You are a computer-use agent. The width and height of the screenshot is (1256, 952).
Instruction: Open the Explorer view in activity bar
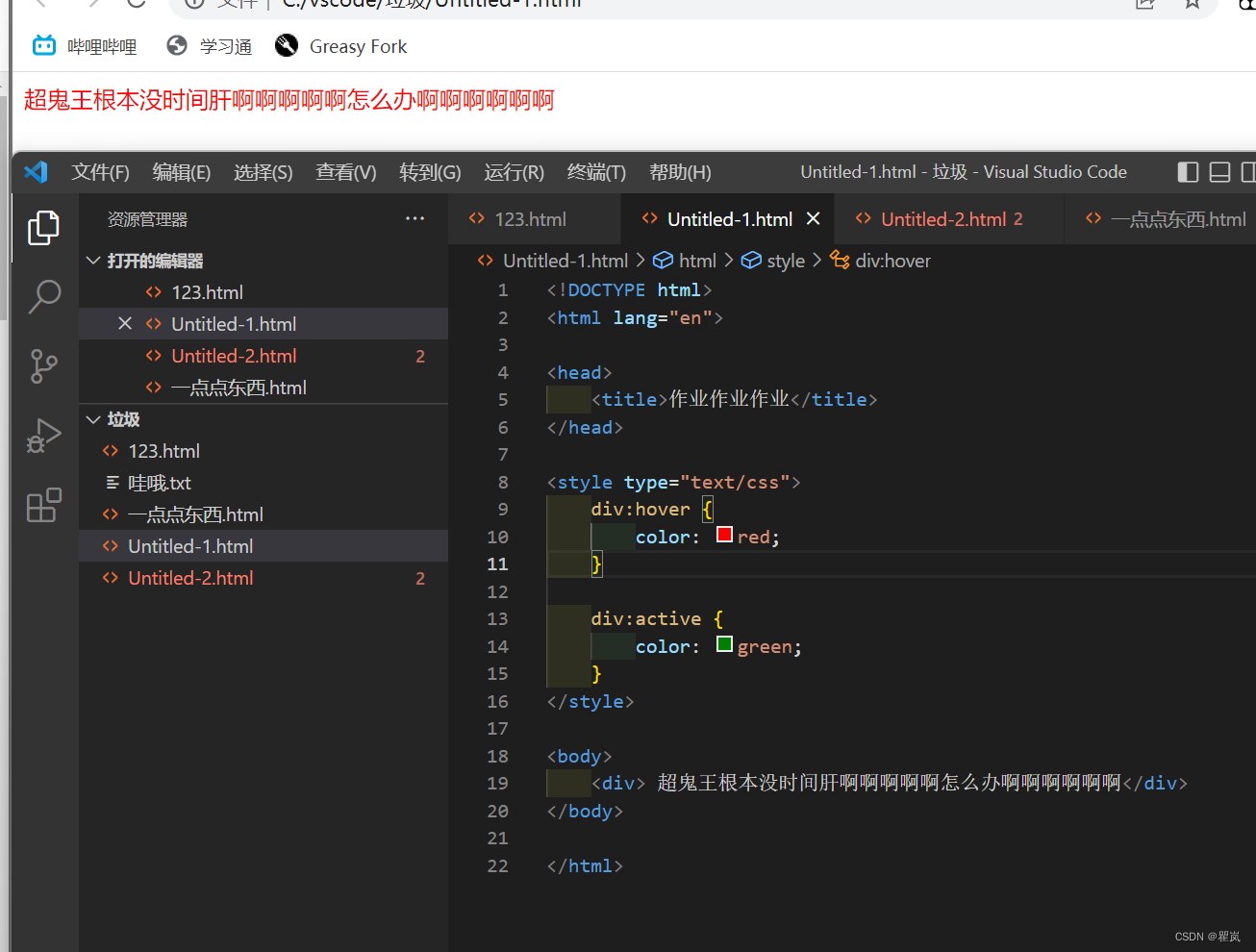click(43, 228)
